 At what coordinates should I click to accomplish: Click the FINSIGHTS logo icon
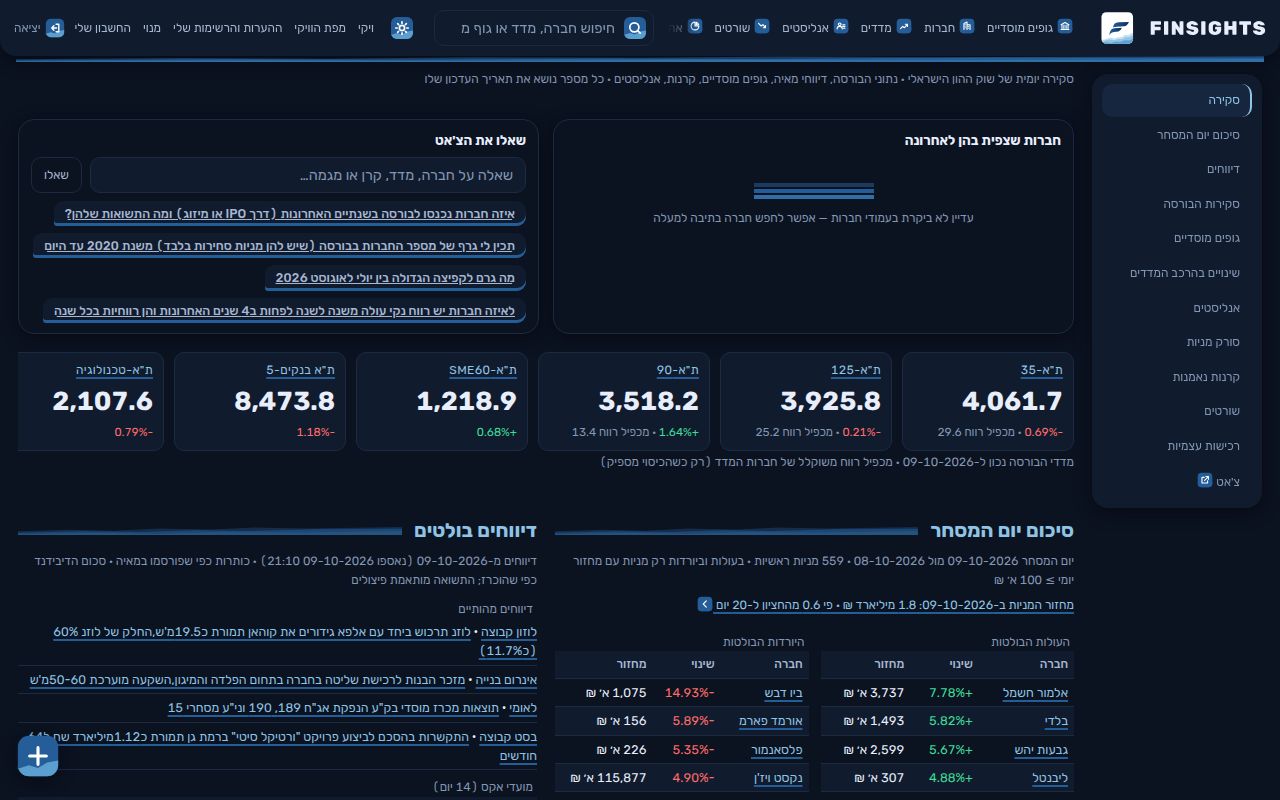tap(1117, 28)
